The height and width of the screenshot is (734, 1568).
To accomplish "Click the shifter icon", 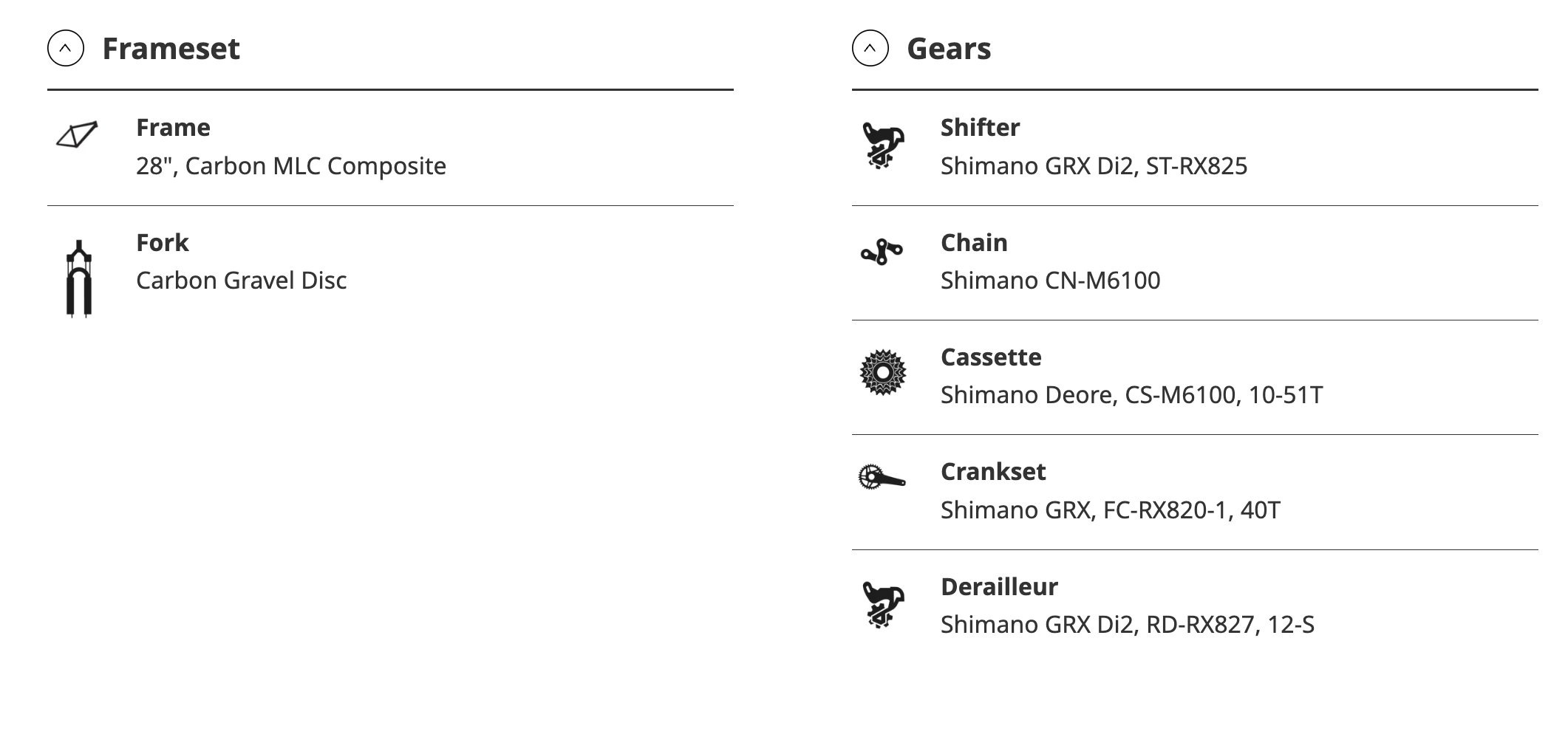I will 883,145.
